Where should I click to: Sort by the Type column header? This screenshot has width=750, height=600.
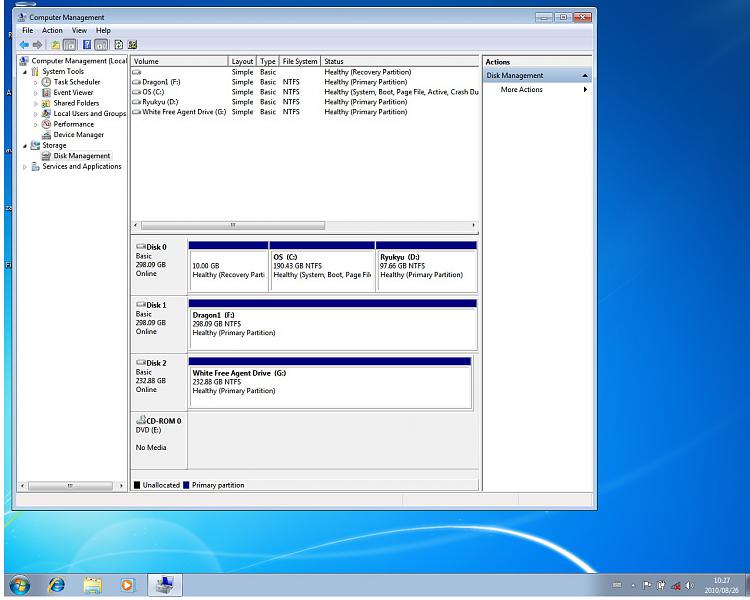(268, 61)
